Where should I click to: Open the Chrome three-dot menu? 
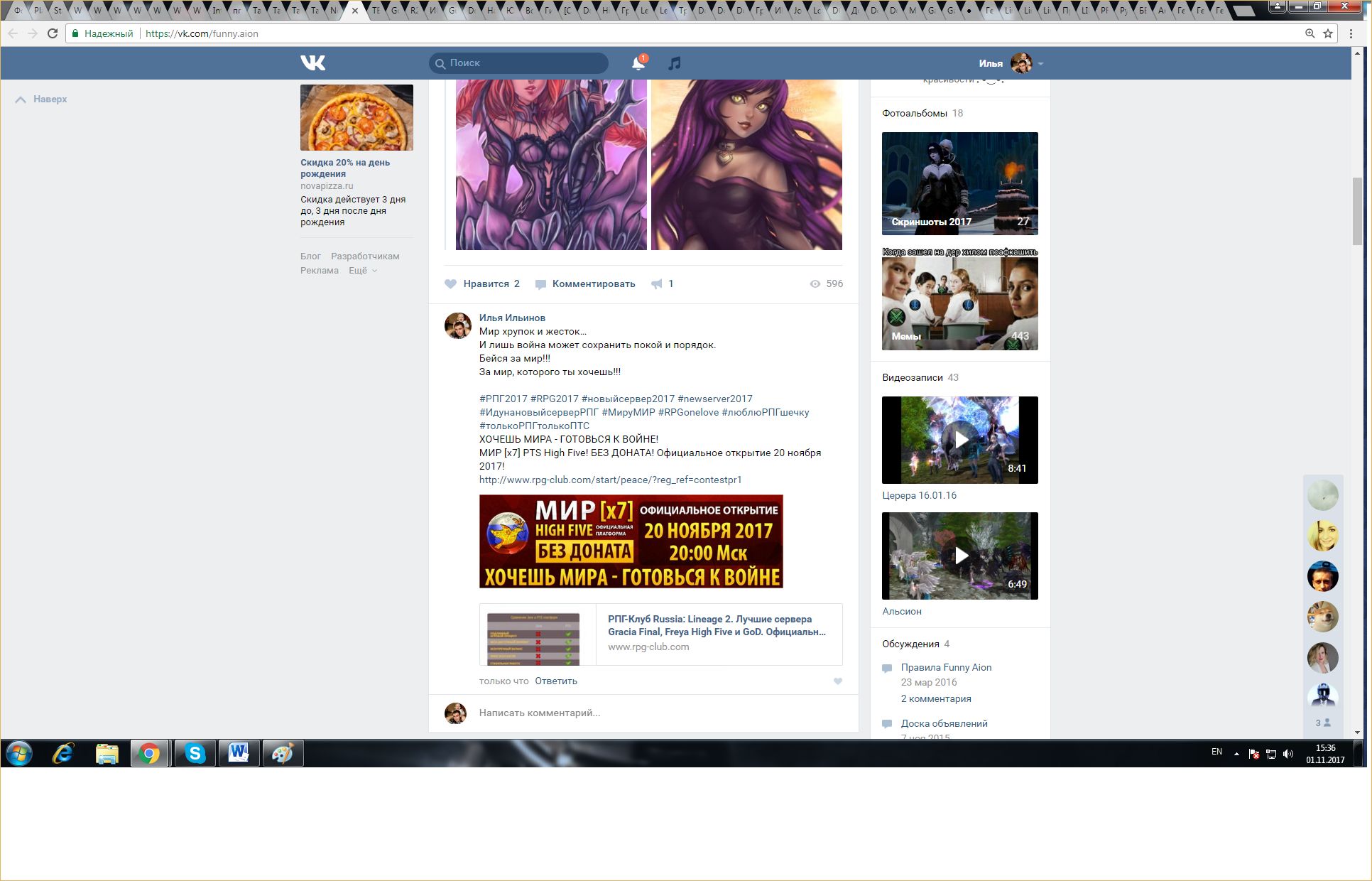(x=1351, y=33)
